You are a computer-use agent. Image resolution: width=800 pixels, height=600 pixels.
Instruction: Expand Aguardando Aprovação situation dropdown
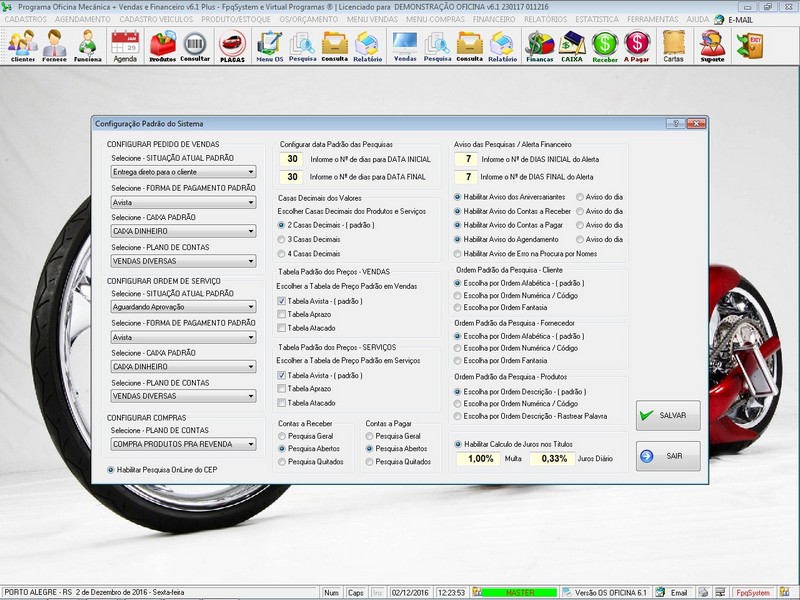[x=251, y=307]
